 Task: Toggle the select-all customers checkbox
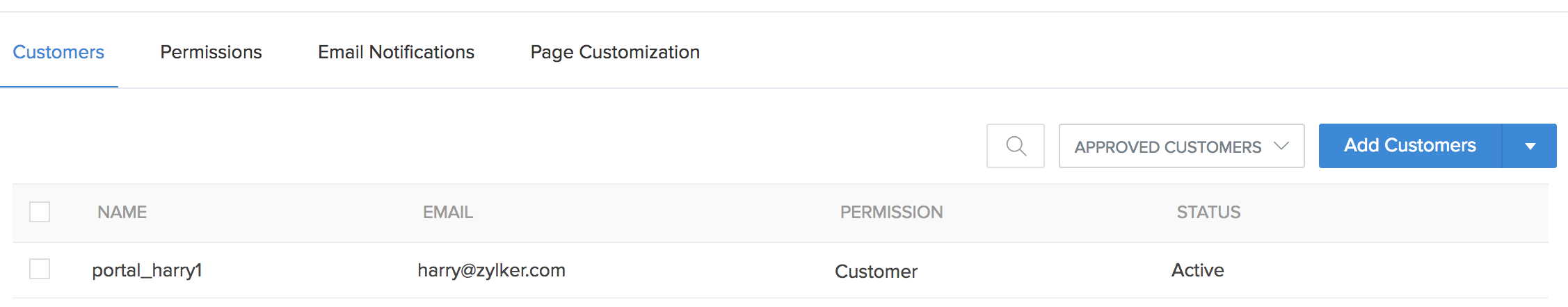click(40, 212)
